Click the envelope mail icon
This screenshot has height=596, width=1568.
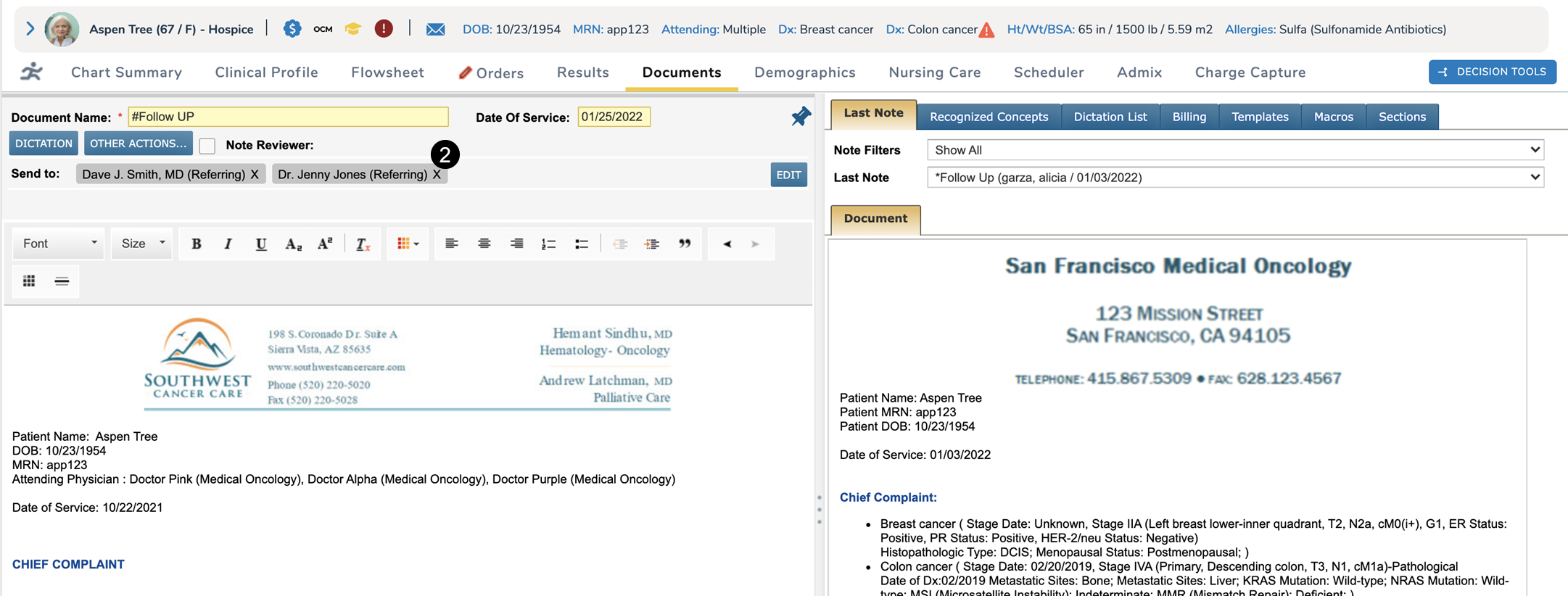(x=435, y=30)
